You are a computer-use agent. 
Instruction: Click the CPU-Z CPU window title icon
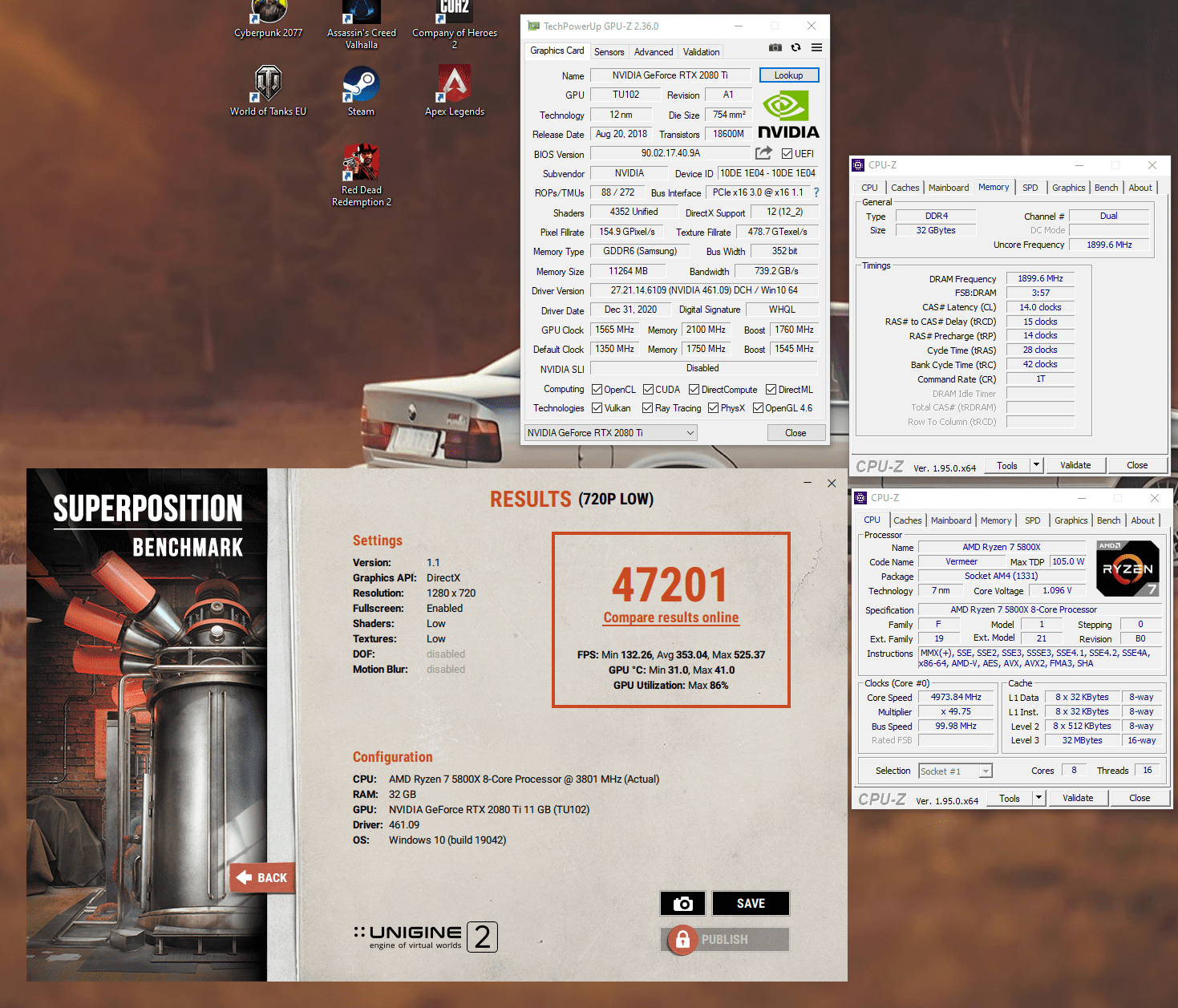tap(860, 498)
